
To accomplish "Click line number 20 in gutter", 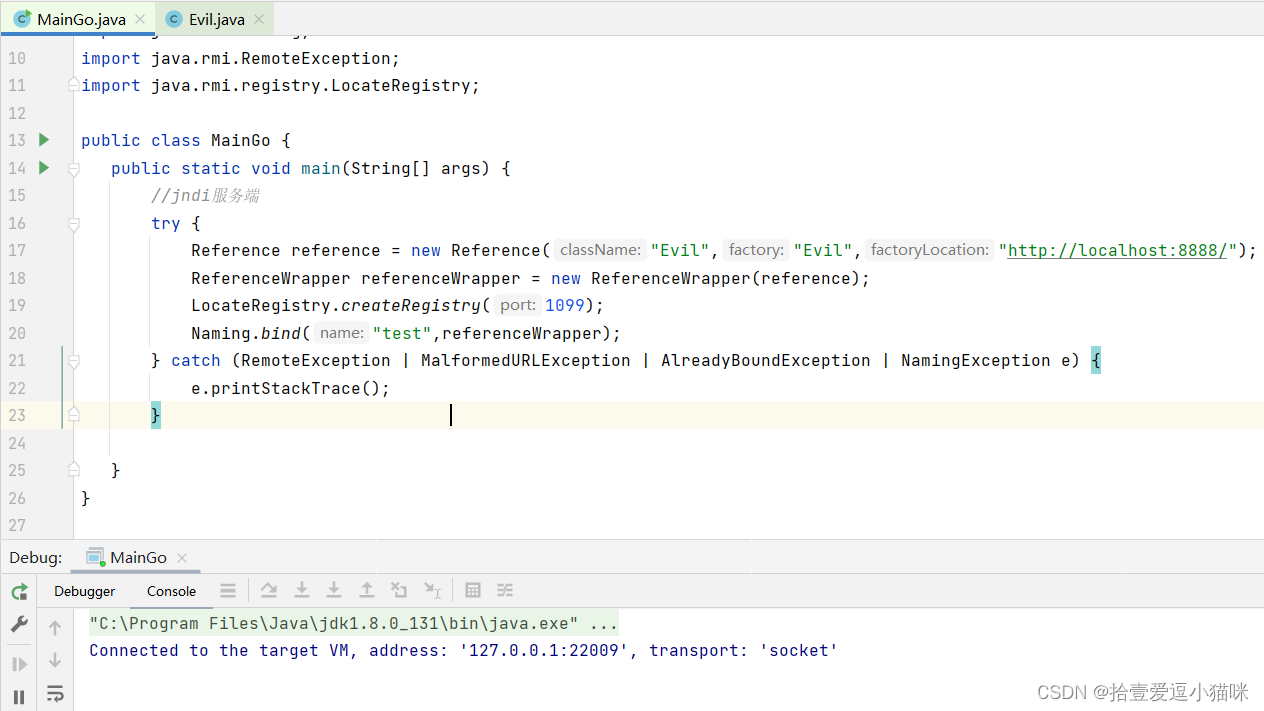I will [x=17, y=333].
